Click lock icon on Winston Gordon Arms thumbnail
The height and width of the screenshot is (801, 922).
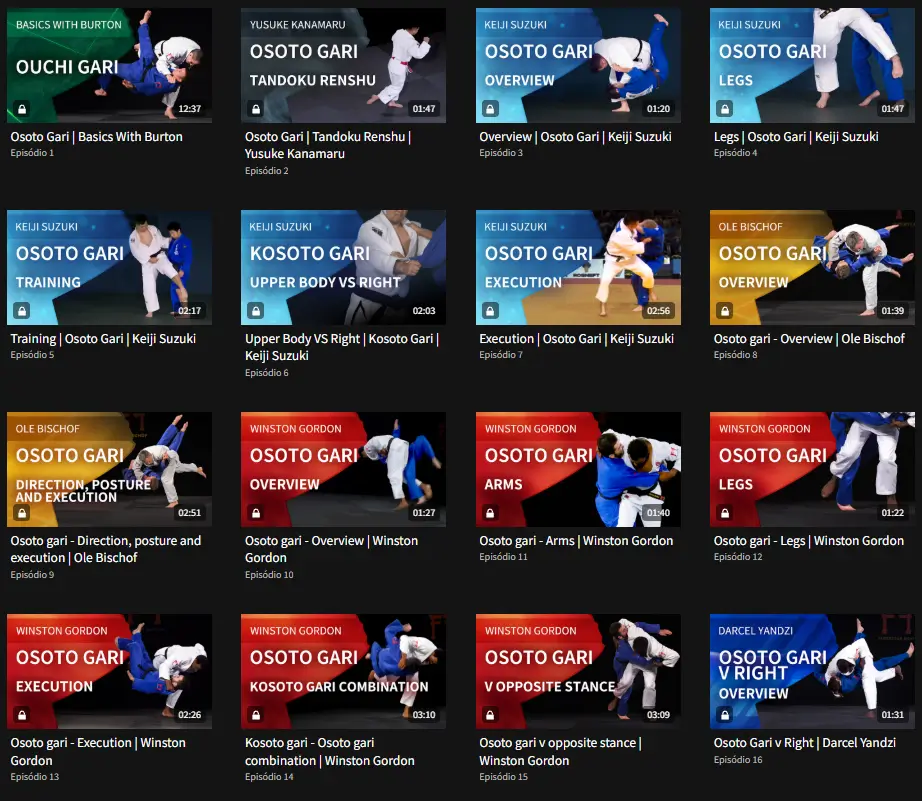(490, 513)
